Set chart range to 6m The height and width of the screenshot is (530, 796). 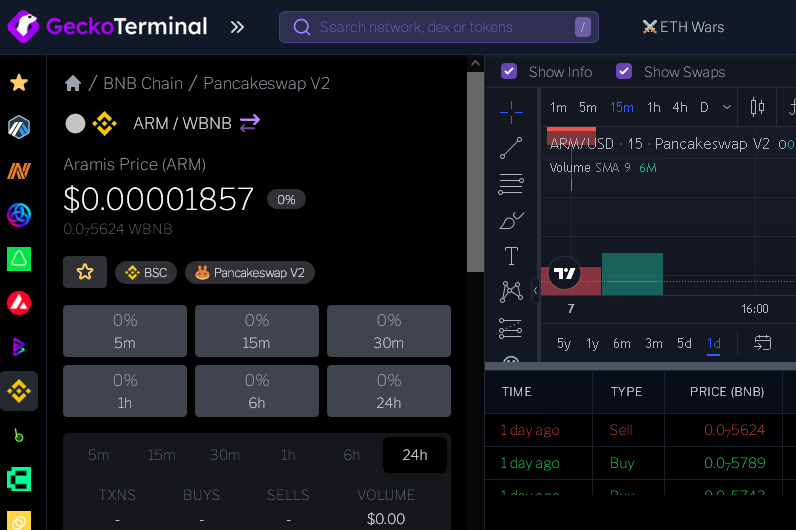(622, 344)
